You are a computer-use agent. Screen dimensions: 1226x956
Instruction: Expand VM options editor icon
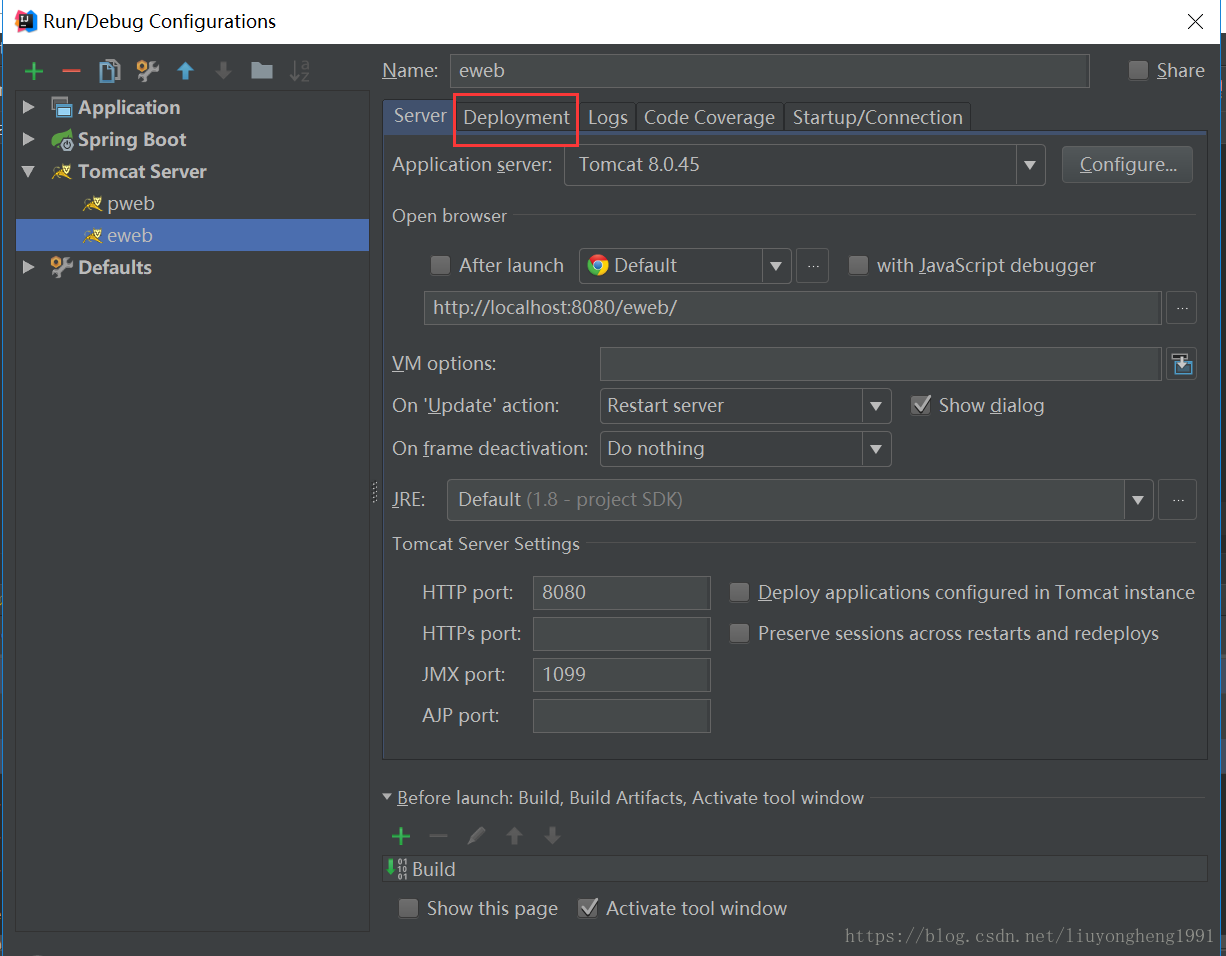point(1183,364)
